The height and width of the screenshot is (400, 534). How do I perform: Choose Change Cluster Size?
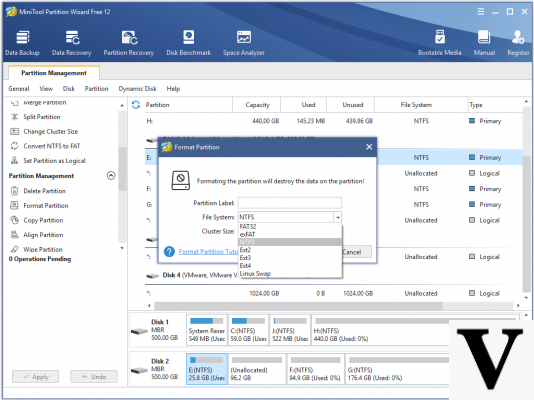(x=50, y=131)
